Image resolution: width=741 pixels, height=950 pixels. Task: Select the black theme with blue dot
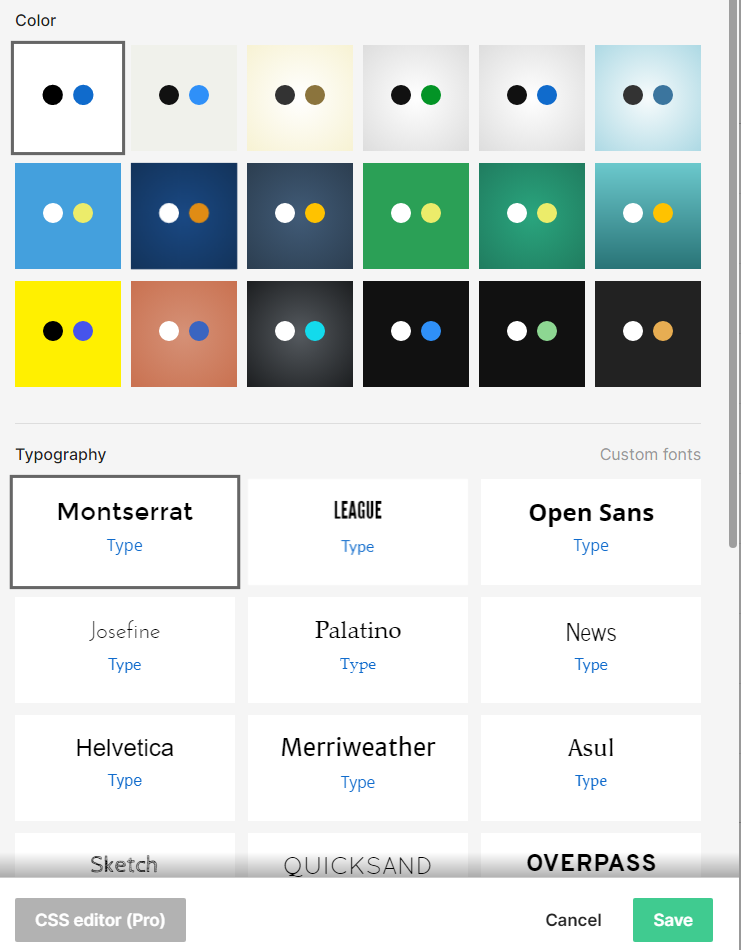point(416,334)
